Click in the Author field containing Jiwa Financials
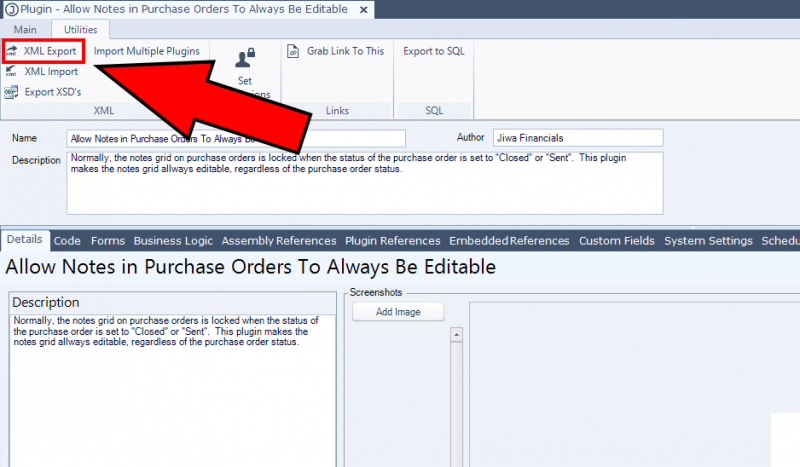The image size is (800, 467). click(578, 138)
